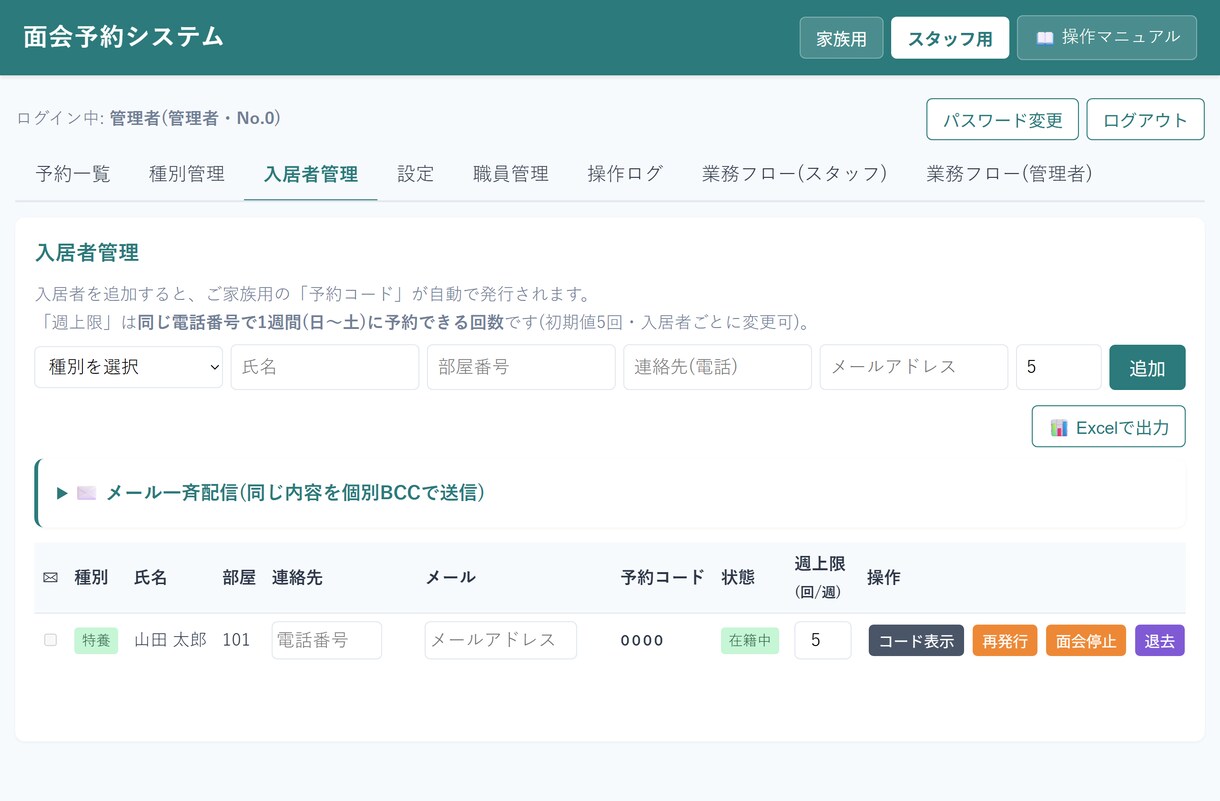This screenshot has height=801, width=1220.
Task: Click the name 山田 太郎
Action: (x=171, y=640)
